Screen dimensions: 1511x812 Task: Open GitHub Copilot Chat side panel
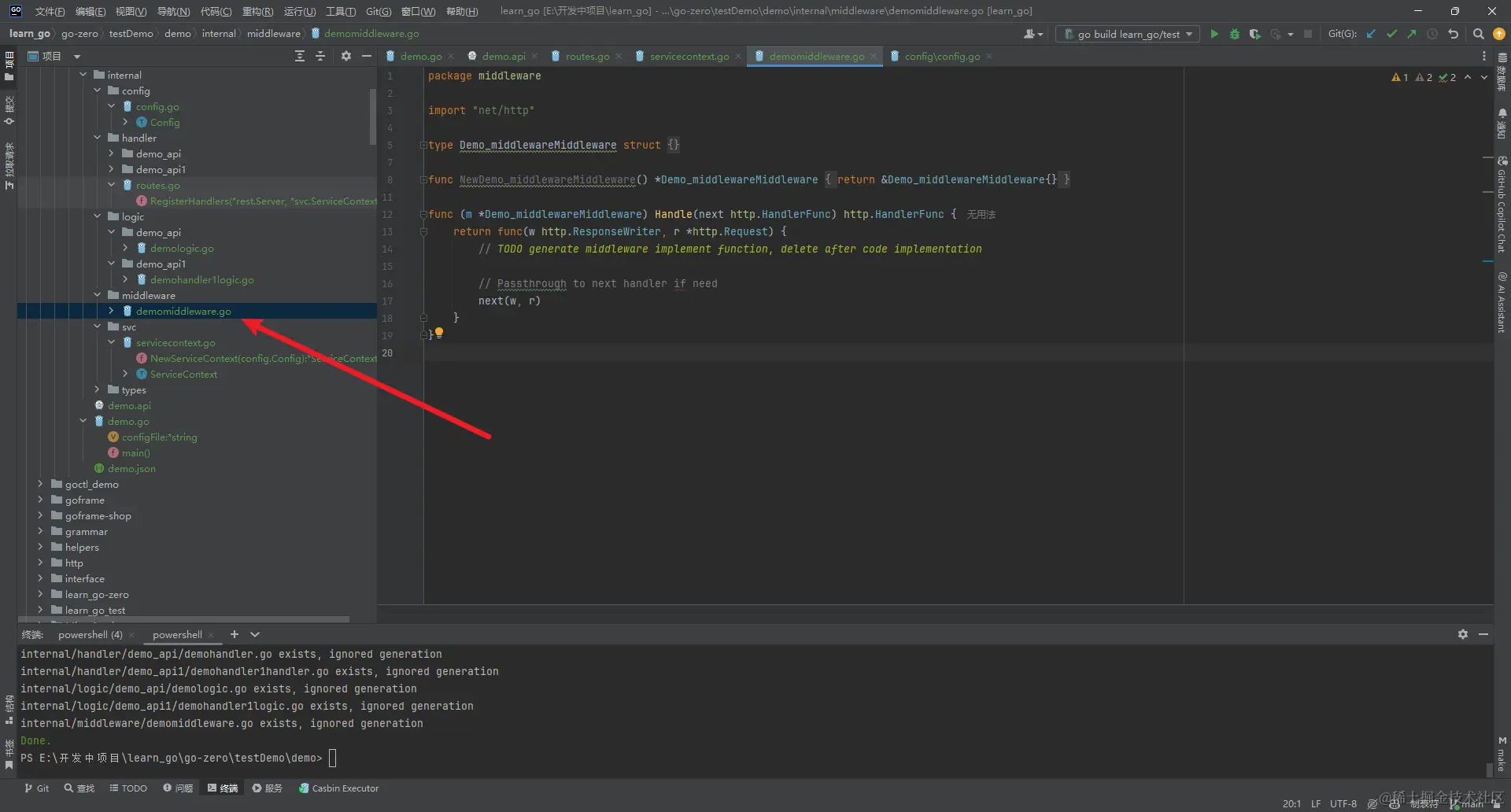[1502, 205]
